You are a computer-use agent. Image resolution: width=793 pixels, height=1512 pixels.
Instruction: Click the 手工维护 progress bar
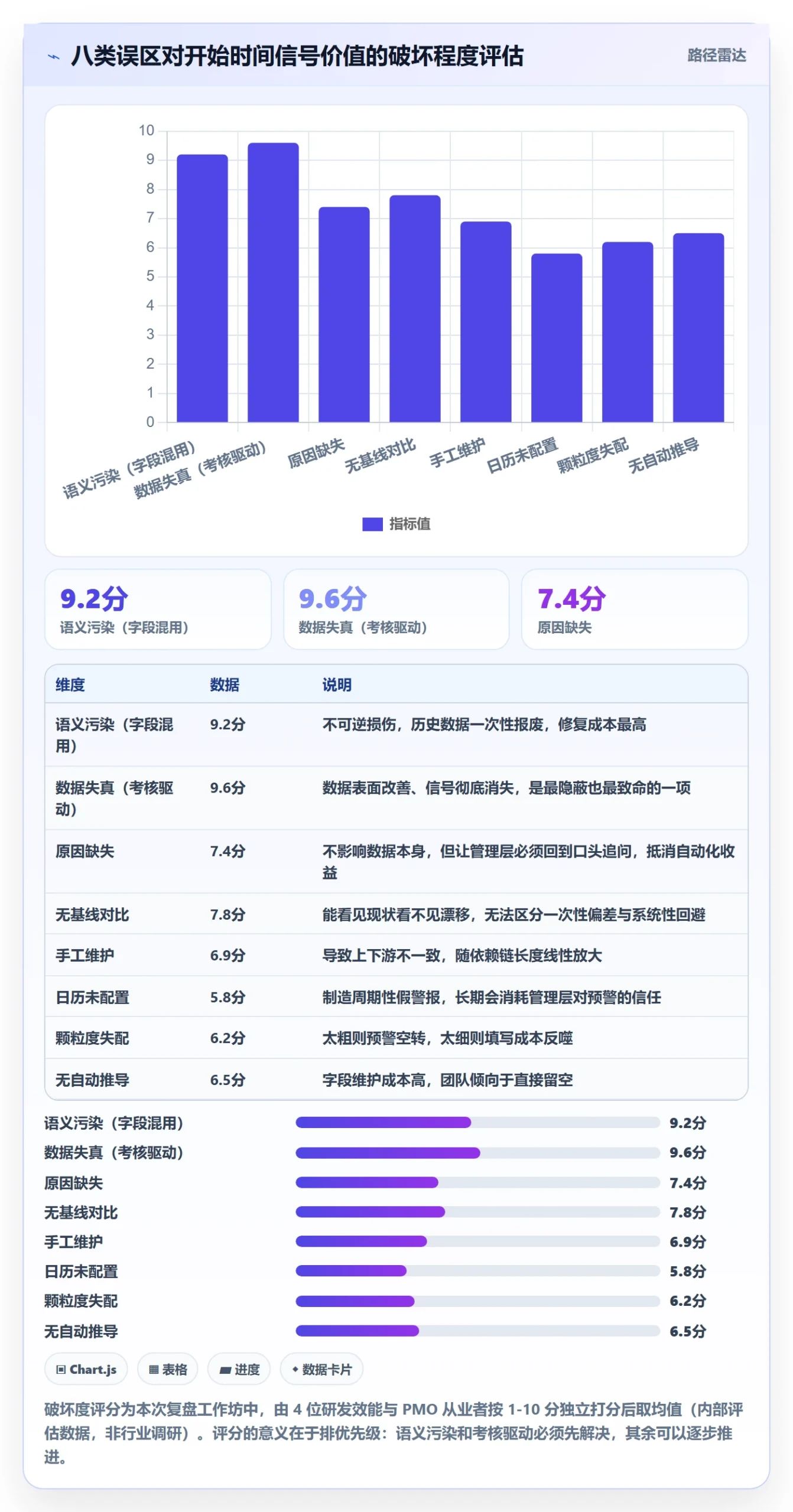click(477, 1241)
